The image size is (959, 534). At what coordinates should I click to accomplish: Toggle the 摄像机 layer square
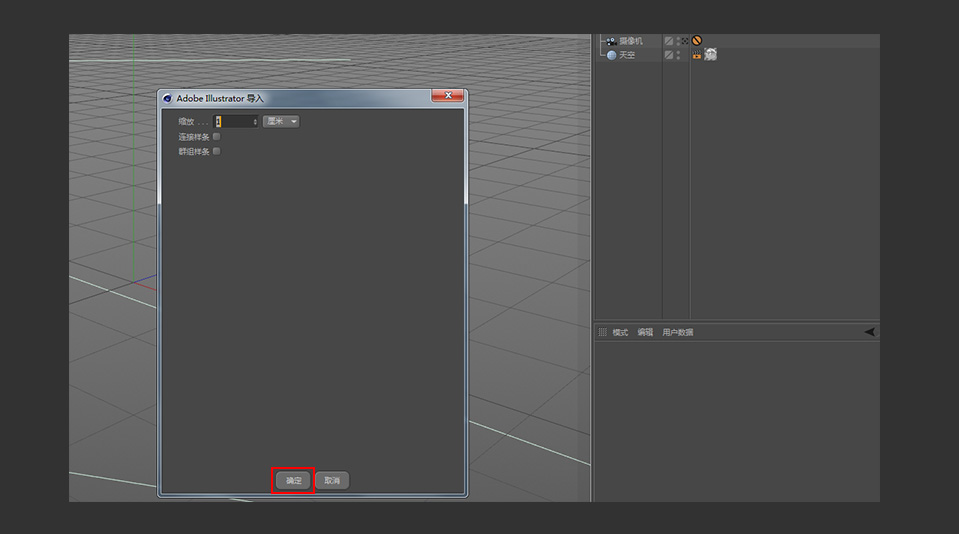(x=668, y=41)
